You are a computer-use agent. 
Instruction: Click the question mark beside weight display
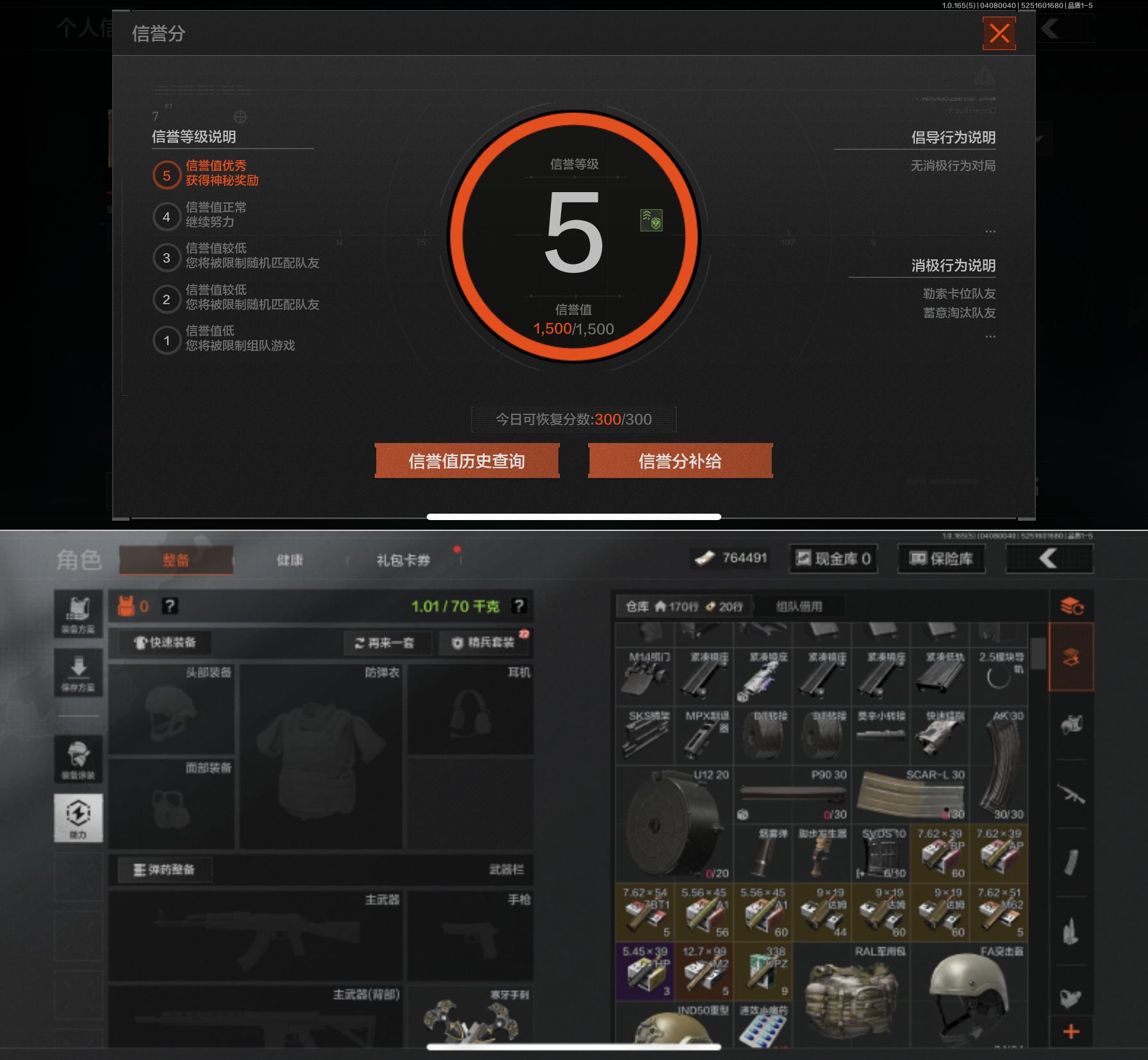519,606
